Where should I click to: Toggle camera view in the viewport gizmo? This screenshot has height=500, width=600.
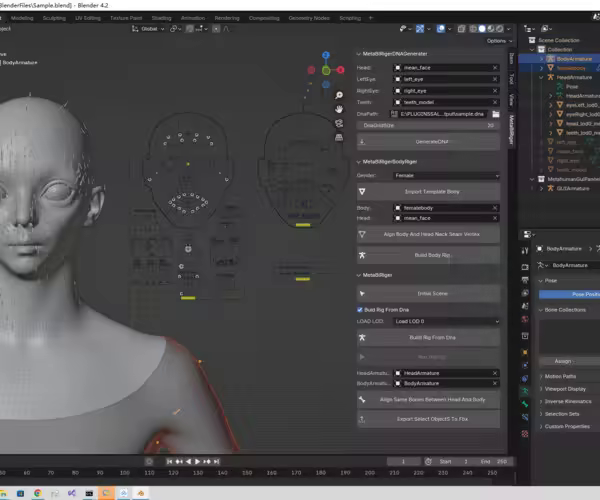point(339,122)
